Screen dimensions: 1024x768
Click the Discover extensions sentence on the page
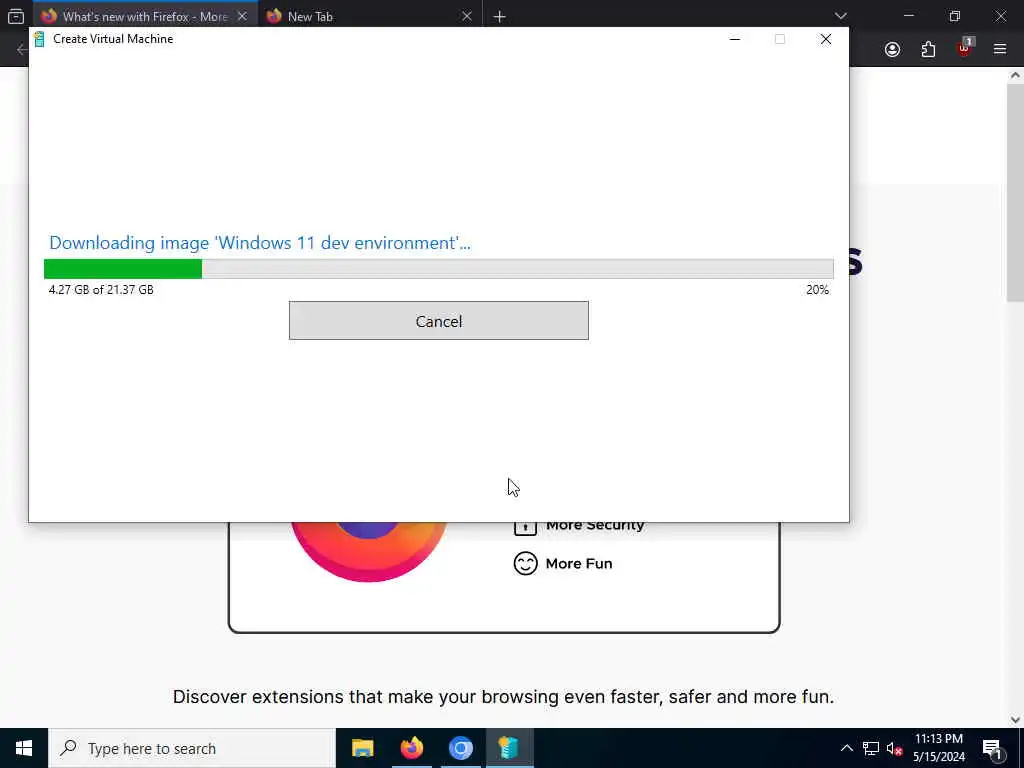click(x=503, y=697)
